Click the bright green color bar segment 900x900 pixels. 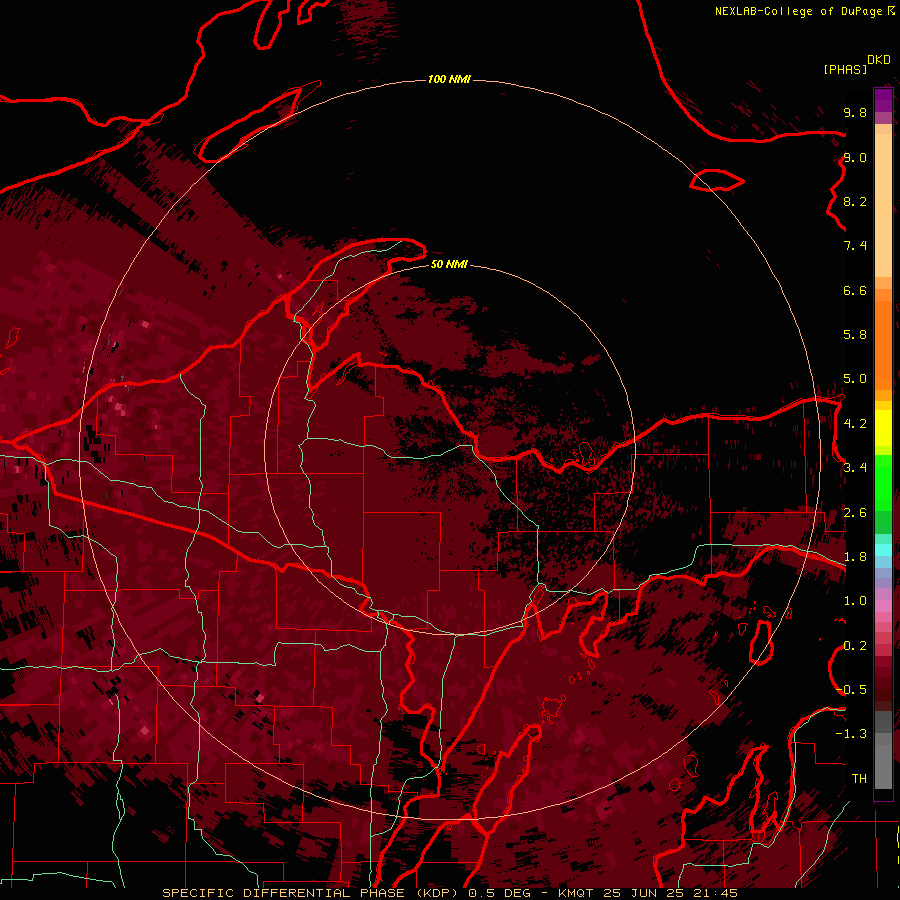(883, 483)
